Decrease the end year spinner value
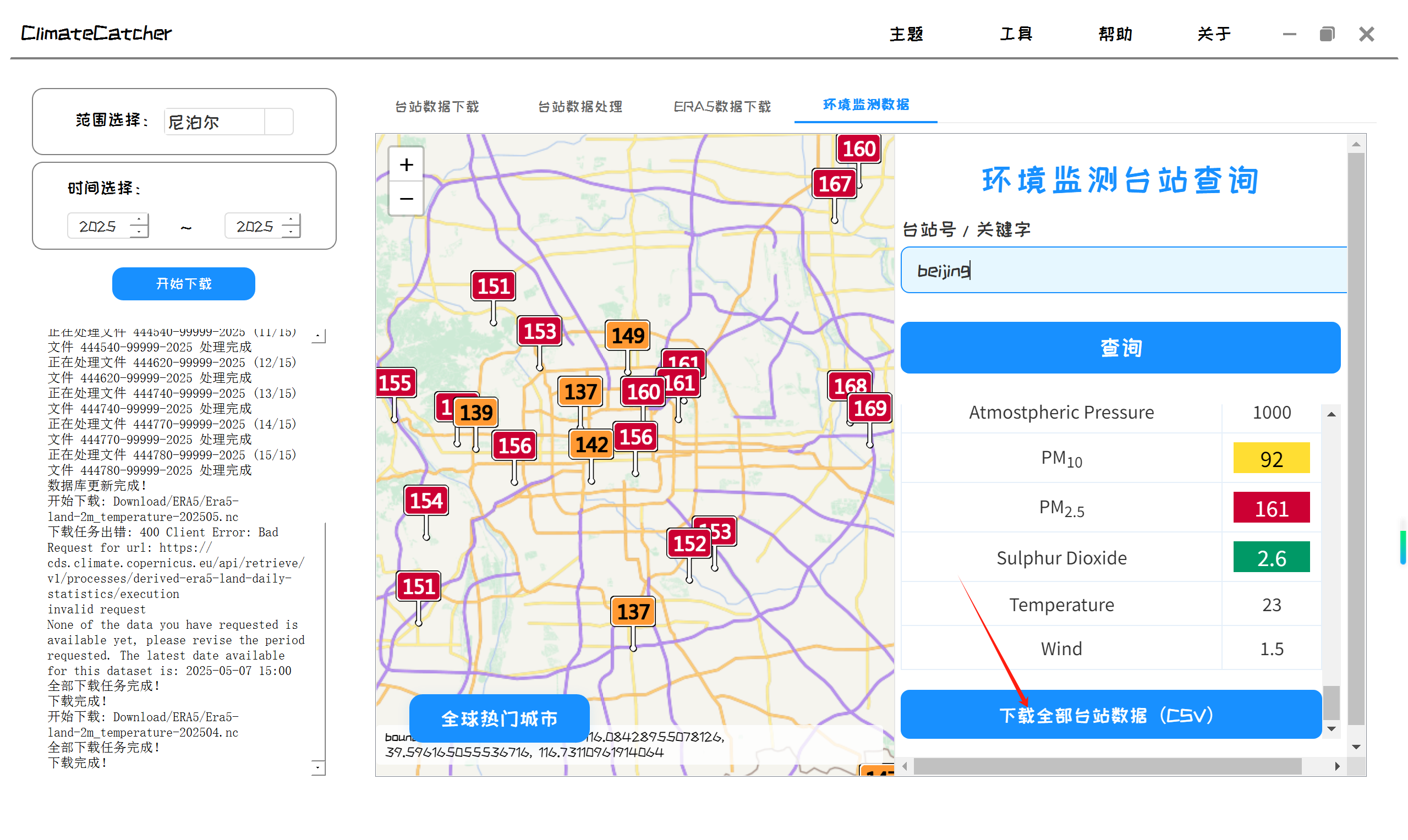This screenshot has width=1408, height=840. (291, 232)
